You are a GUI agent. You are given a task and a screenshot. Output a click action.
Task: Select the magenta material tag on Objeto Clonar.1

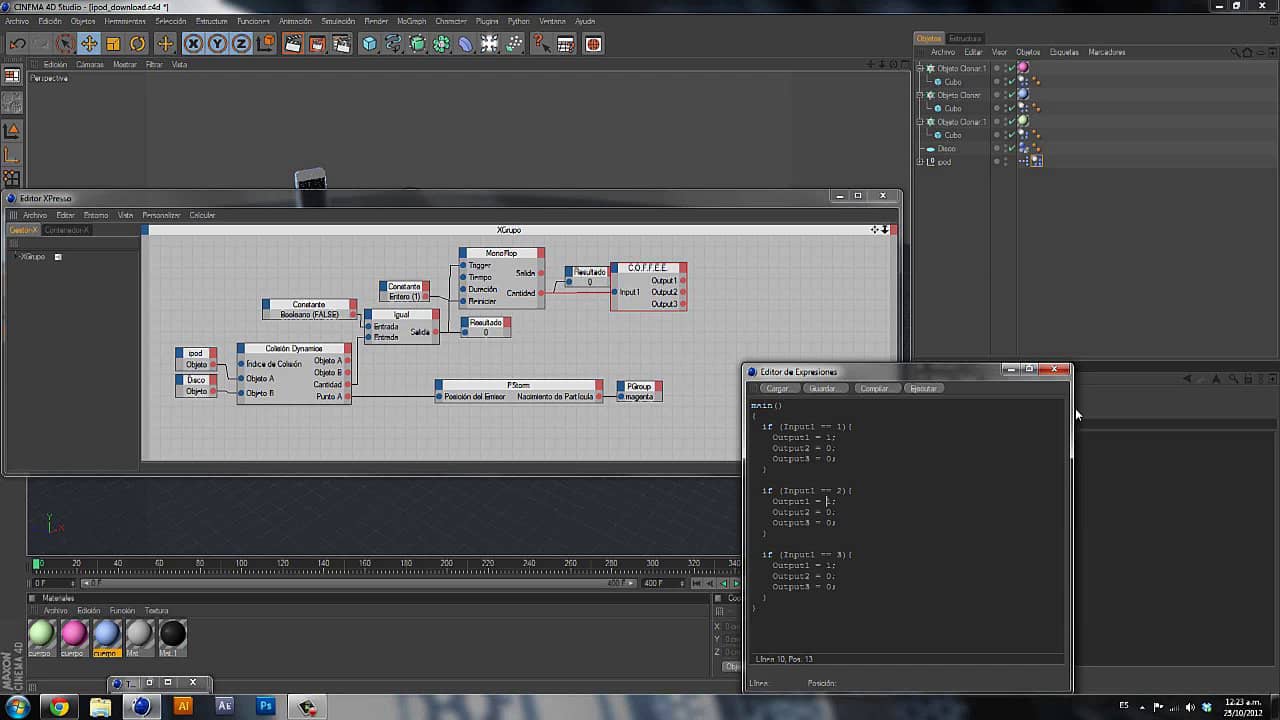click(1023, 68)
